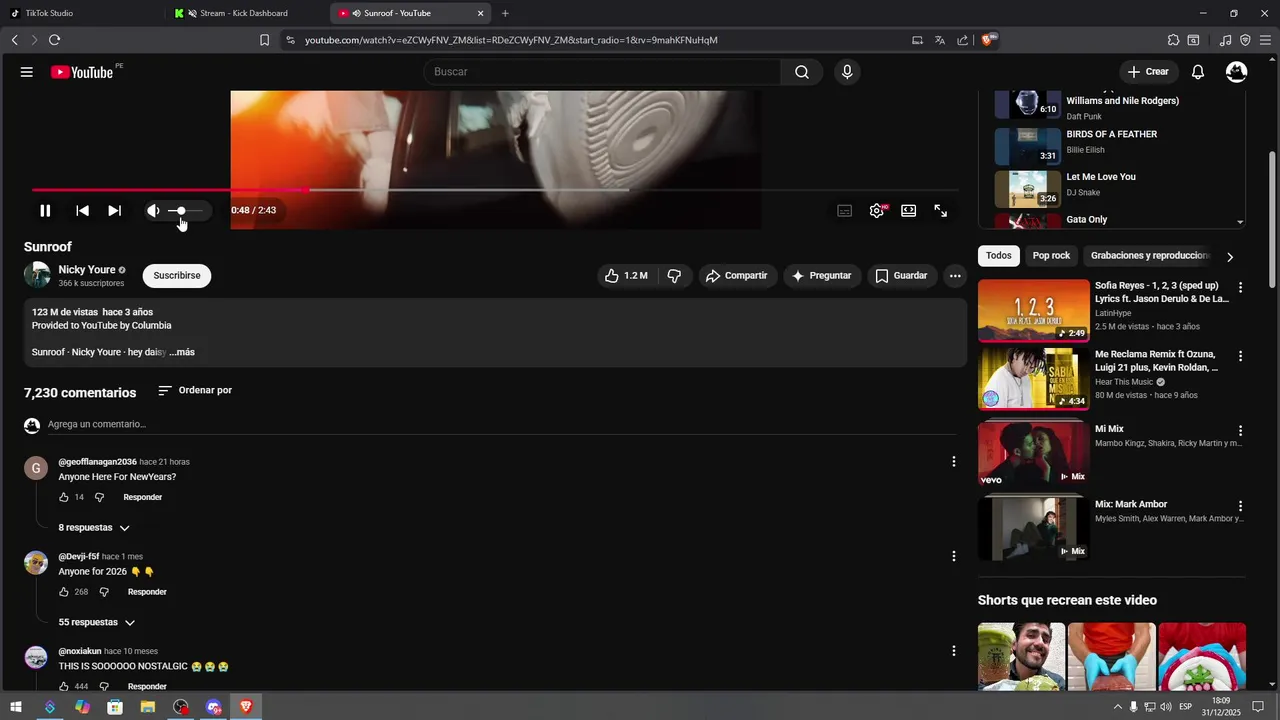Open the player settings gear
The image size is (1280, 720).
(x=877, y=211)
